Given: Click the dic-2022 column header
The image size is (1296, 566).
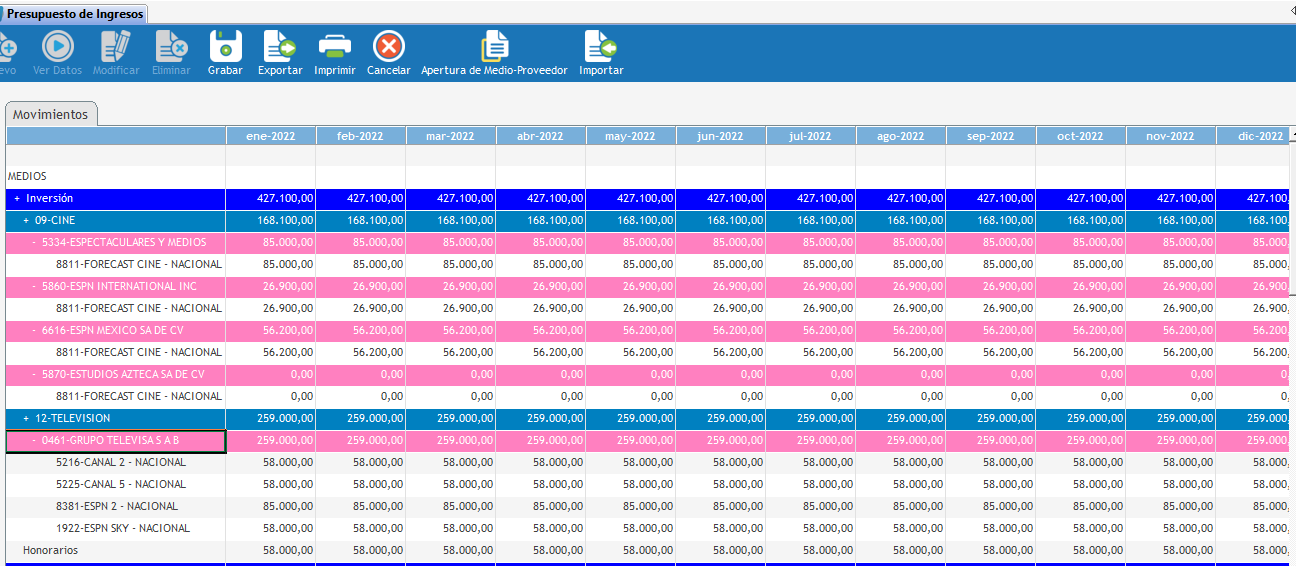Looking at the screenshot, I should 1253,136.
